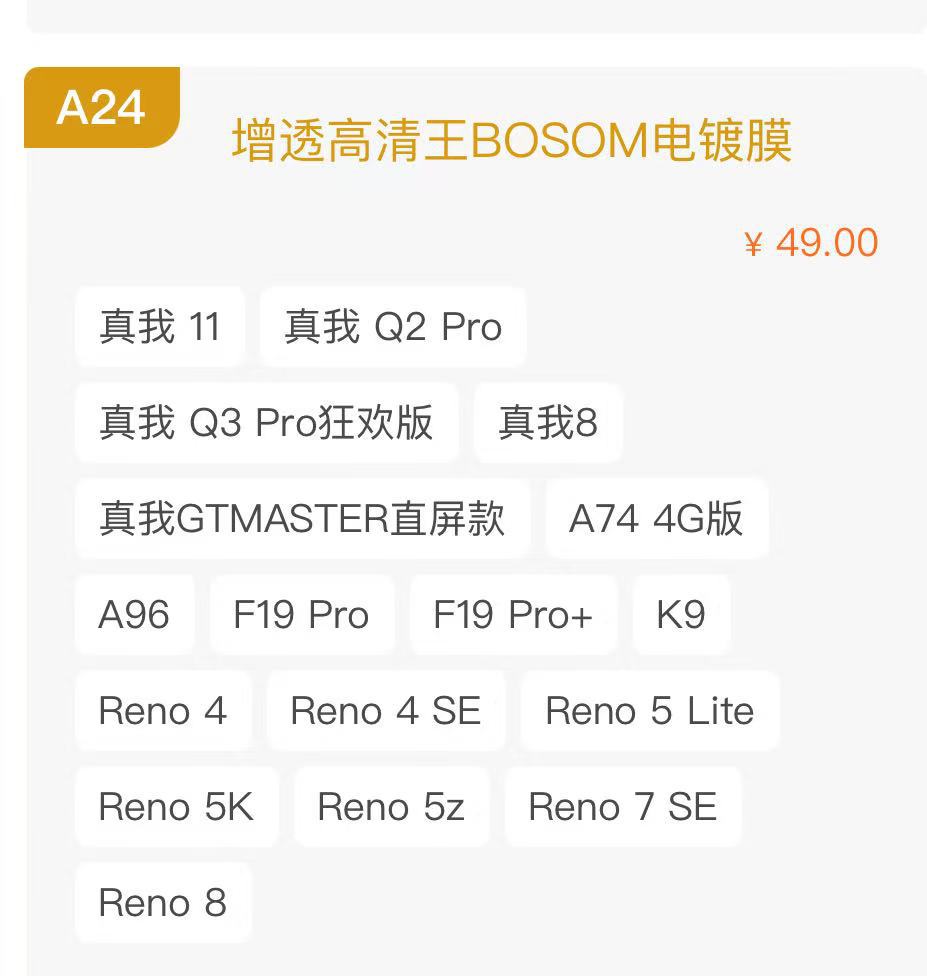The width and height of the screenshot is (927, 976).
Task: Tap the Reno 4 SE tag
Action: (386, 711)
